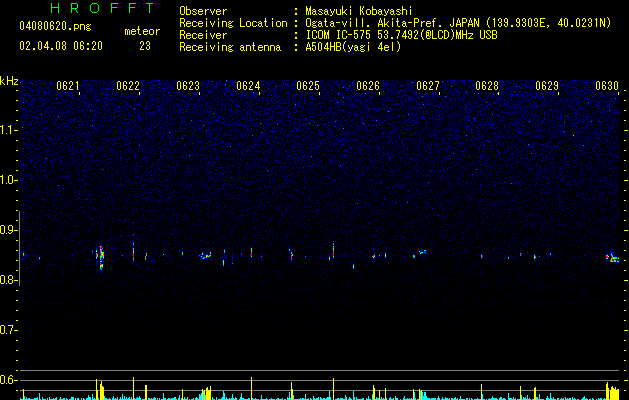This screenshot has height=400, width=629.
Task: Click location text Ogata-vill. Akita-Pref. JAPAN
Action: coord(394,23)
